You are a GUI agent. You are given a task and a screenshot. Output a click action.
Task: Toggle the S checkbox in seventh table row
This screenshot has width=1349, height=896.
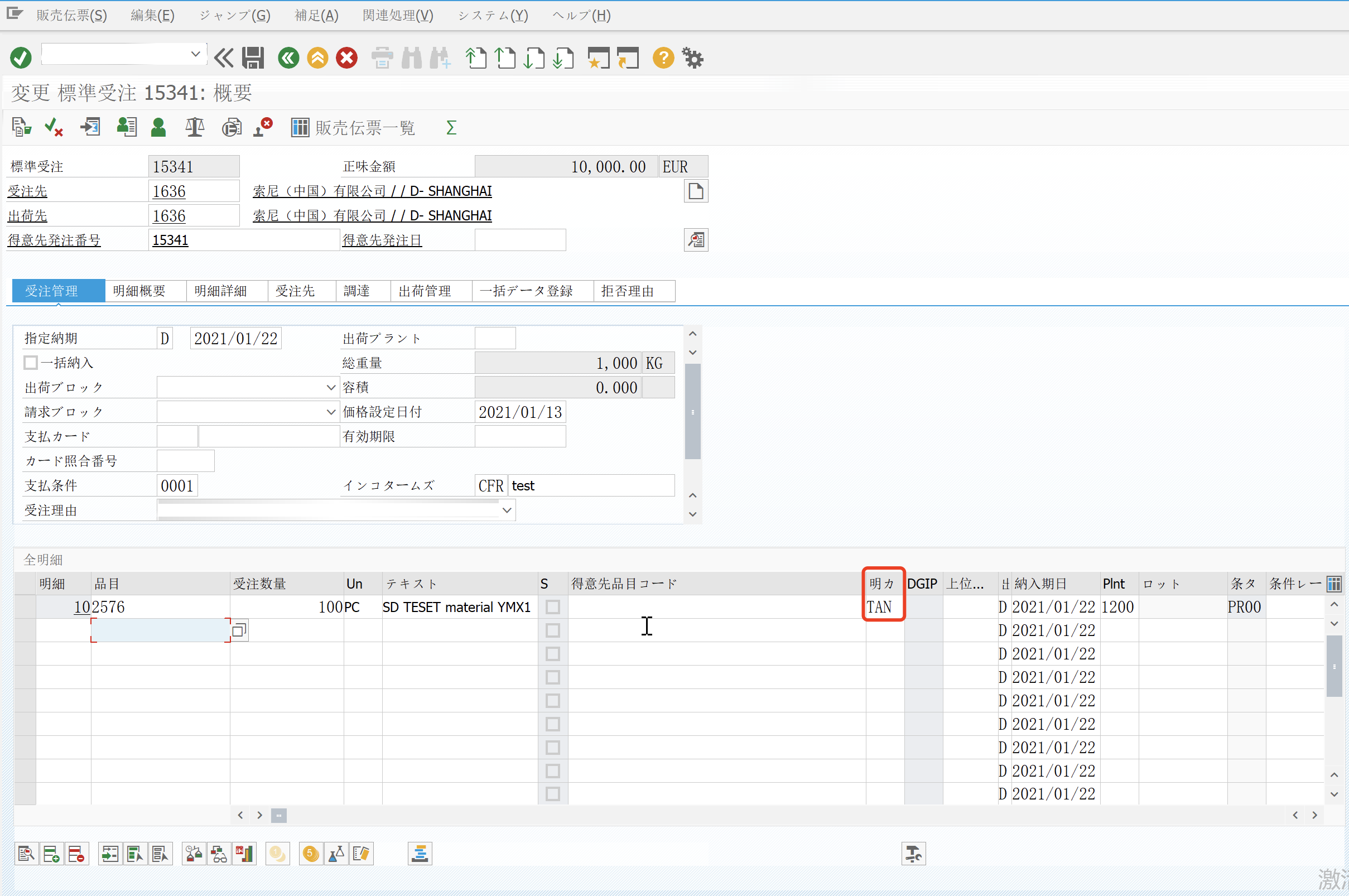tap(552, 748)
